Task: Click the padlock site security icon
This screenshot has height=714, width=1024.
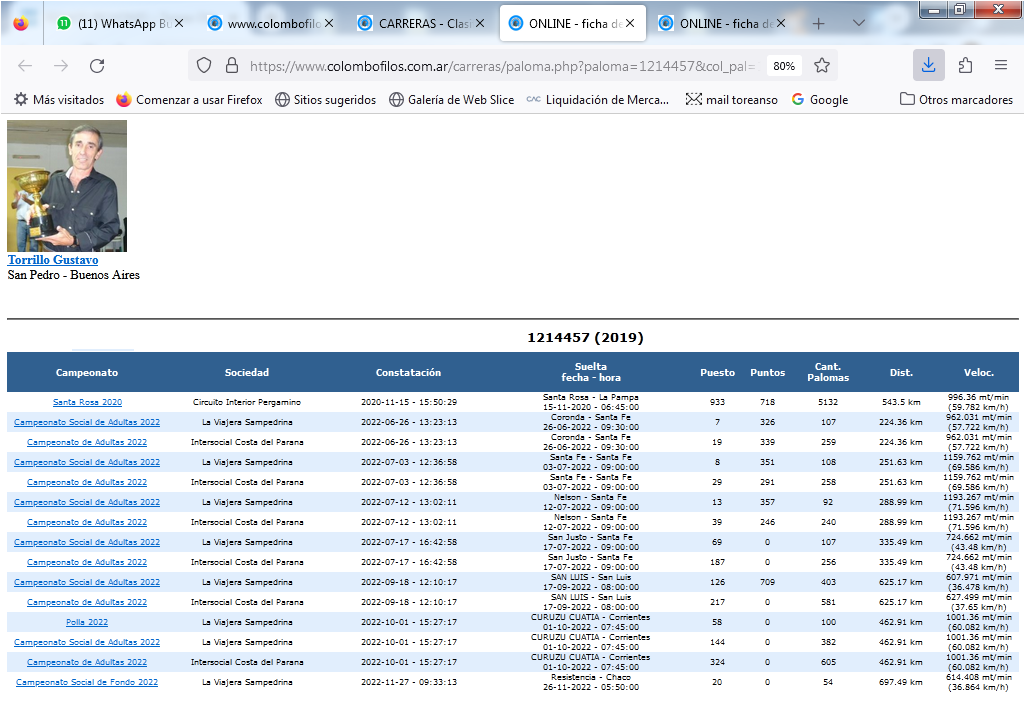Action: pos(232,65)
